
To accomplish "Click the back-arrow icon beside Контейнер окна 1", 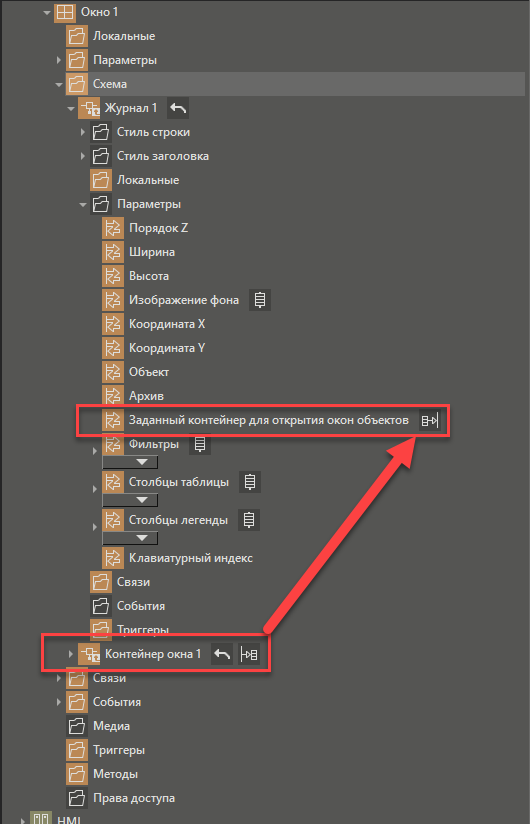I will click(x=222, y=654).
